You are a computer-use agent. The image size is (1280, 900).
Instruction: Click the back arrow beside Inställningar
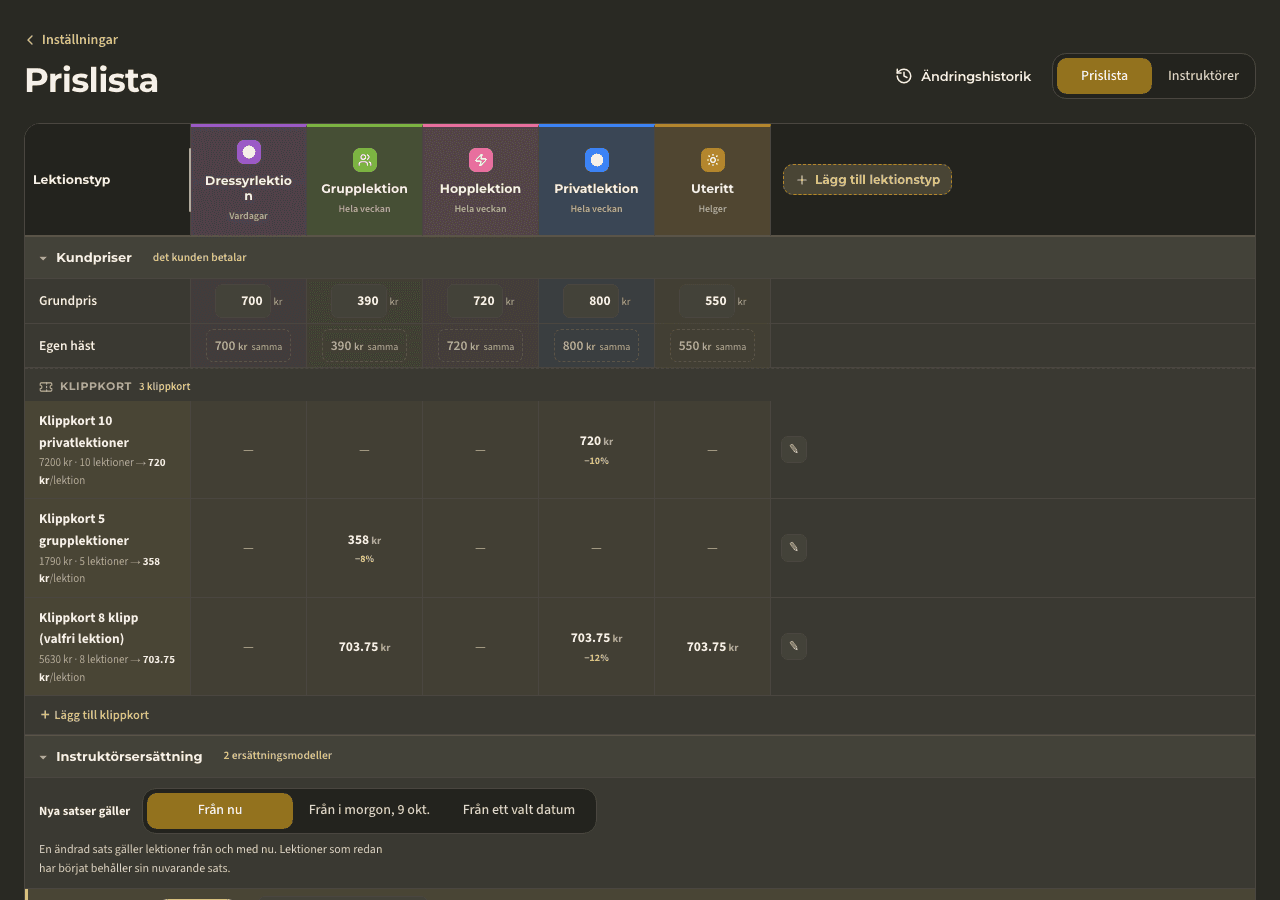tap(30, 40)
